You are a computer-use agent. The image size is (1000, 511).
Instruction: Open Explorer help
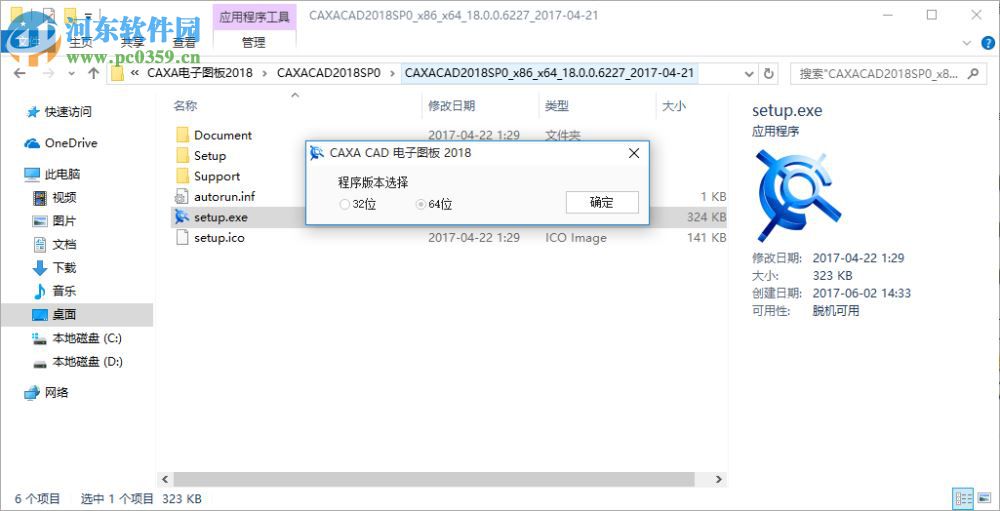click(x=986, y=43)
